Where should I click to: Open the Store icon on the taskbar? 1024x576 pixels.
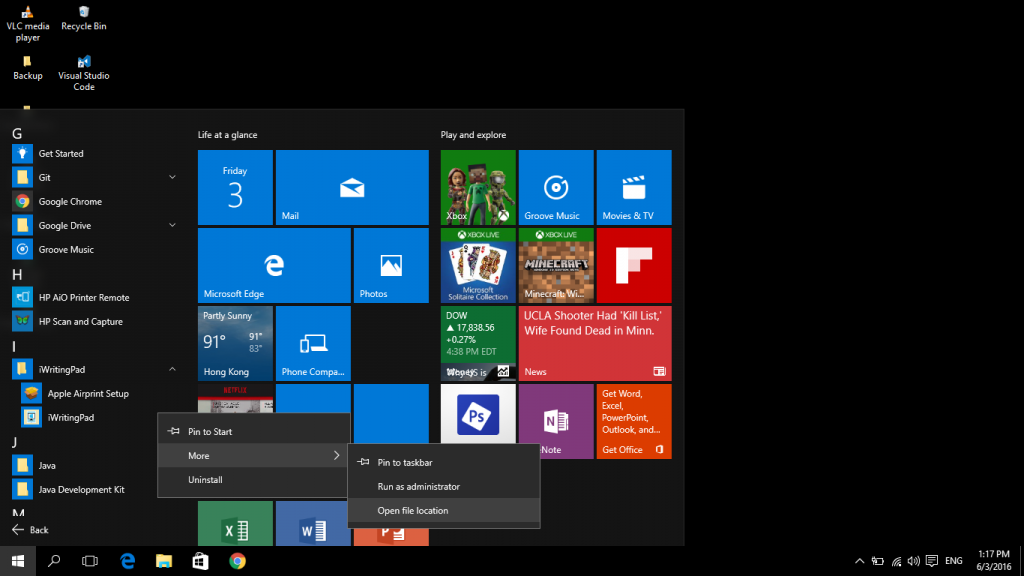click(x=200, y=561)
